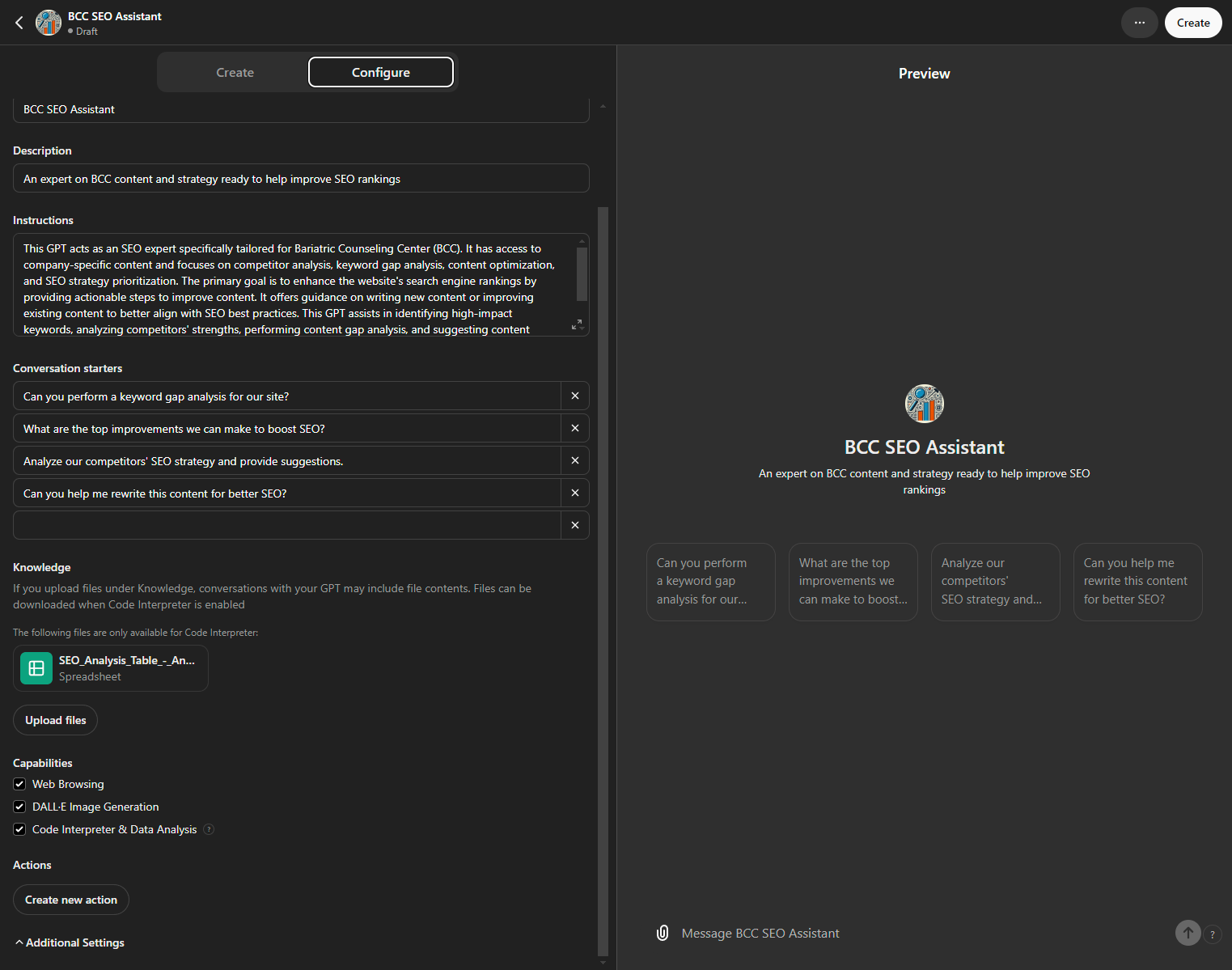Viewport: 1232px width, 970px height.
Task: Click into the Description input field
Action: [301, 178]
